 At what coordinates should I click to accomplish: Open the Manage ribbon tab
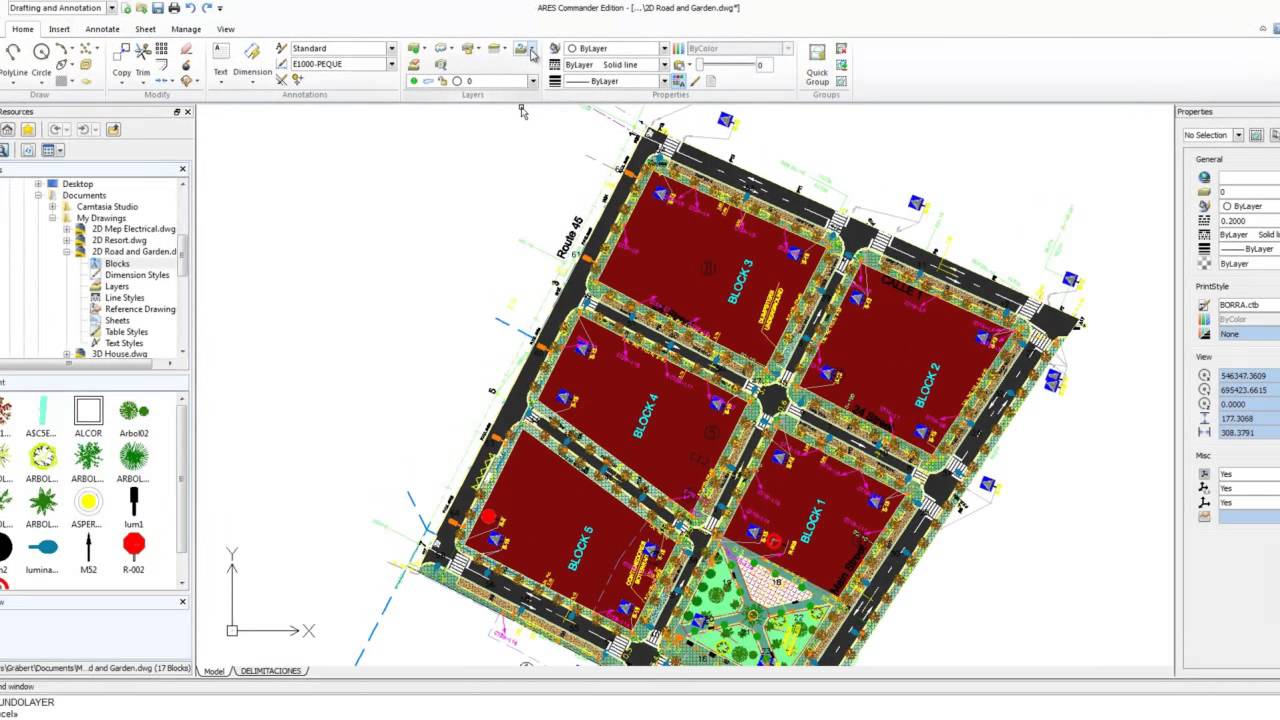click(x=186, y=29)
